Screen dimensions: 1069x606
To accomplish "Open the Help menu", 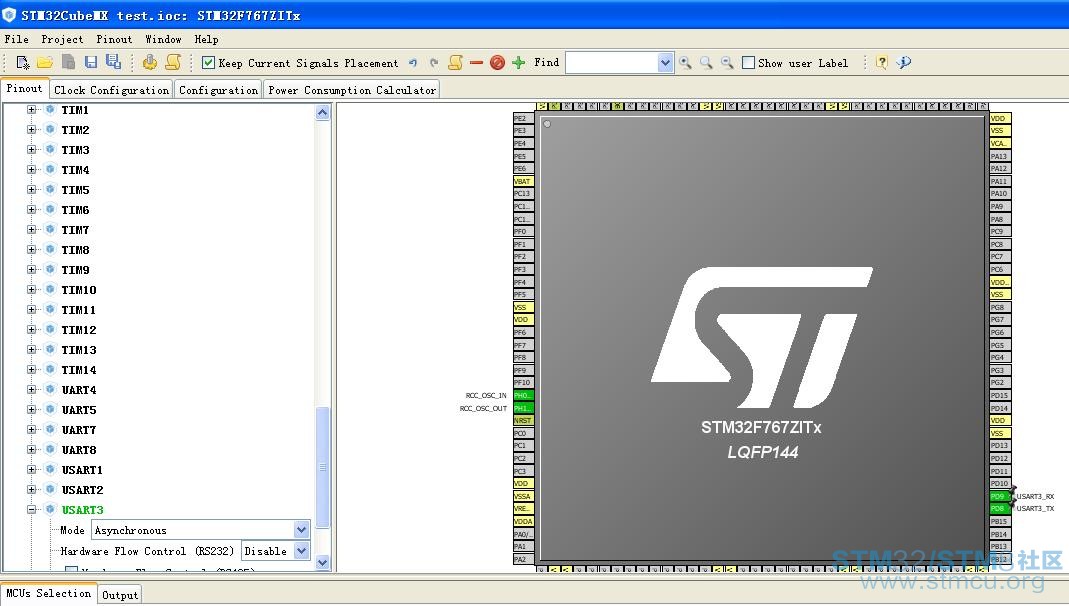I will tap(206, 40).
